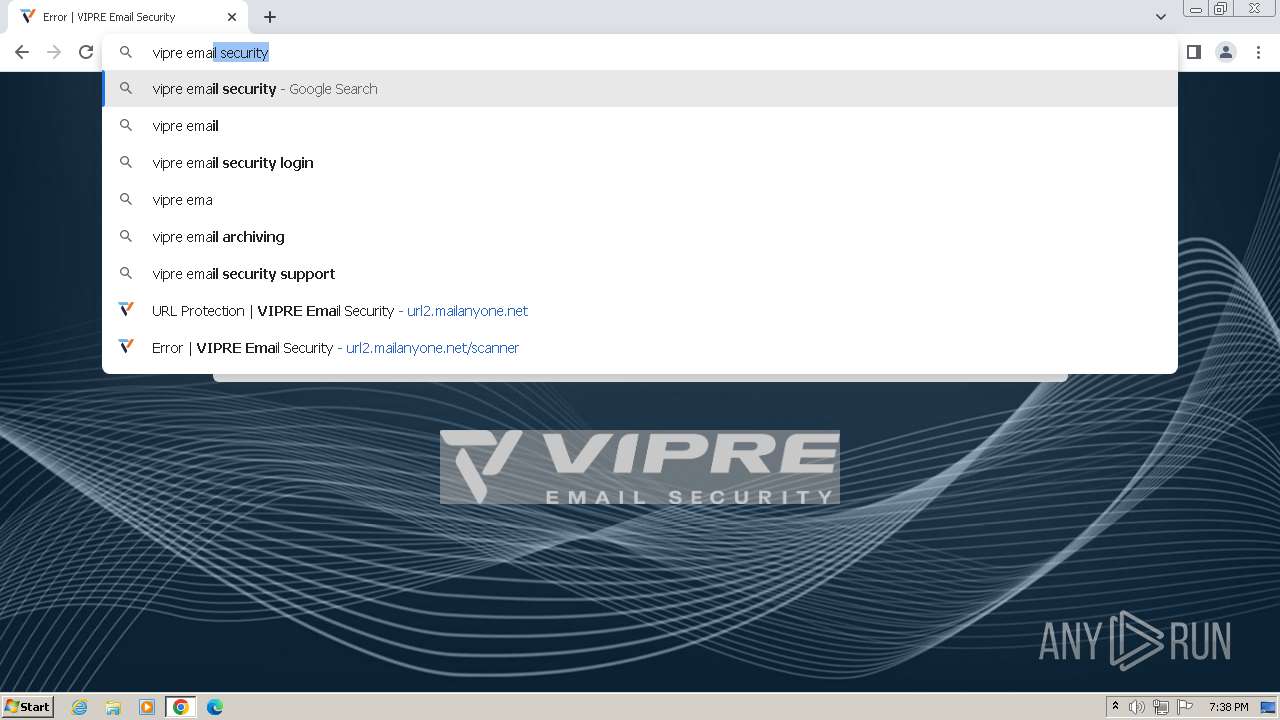
Task: Launch Internet Explorer from the taskbar
Action: (80, 707)
